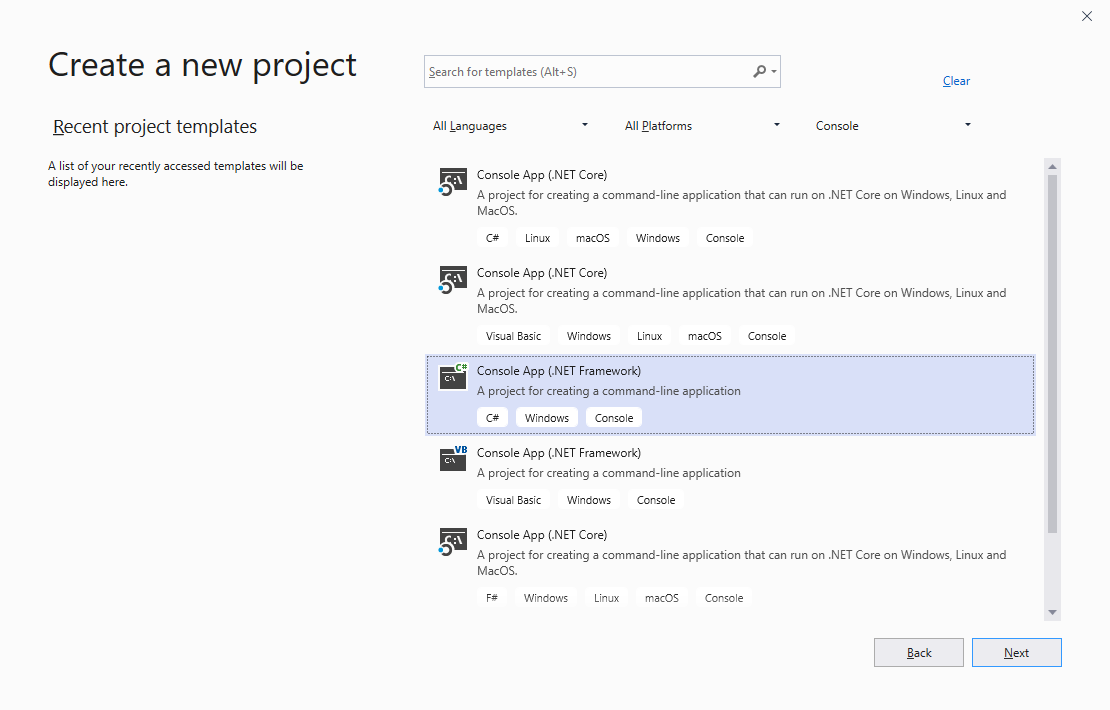Viewport: 1110px width, 710px height.
Task: Click the Clear link
Action: pyautogui.click(x=955, y=81)
